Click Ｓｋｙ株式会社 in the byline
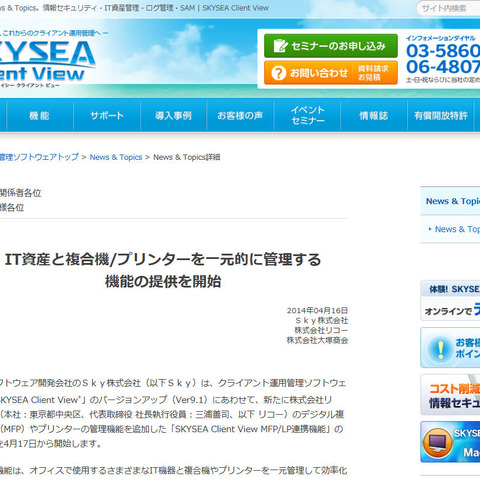Viewport: 480px width, 480px height. pos(322,320)
